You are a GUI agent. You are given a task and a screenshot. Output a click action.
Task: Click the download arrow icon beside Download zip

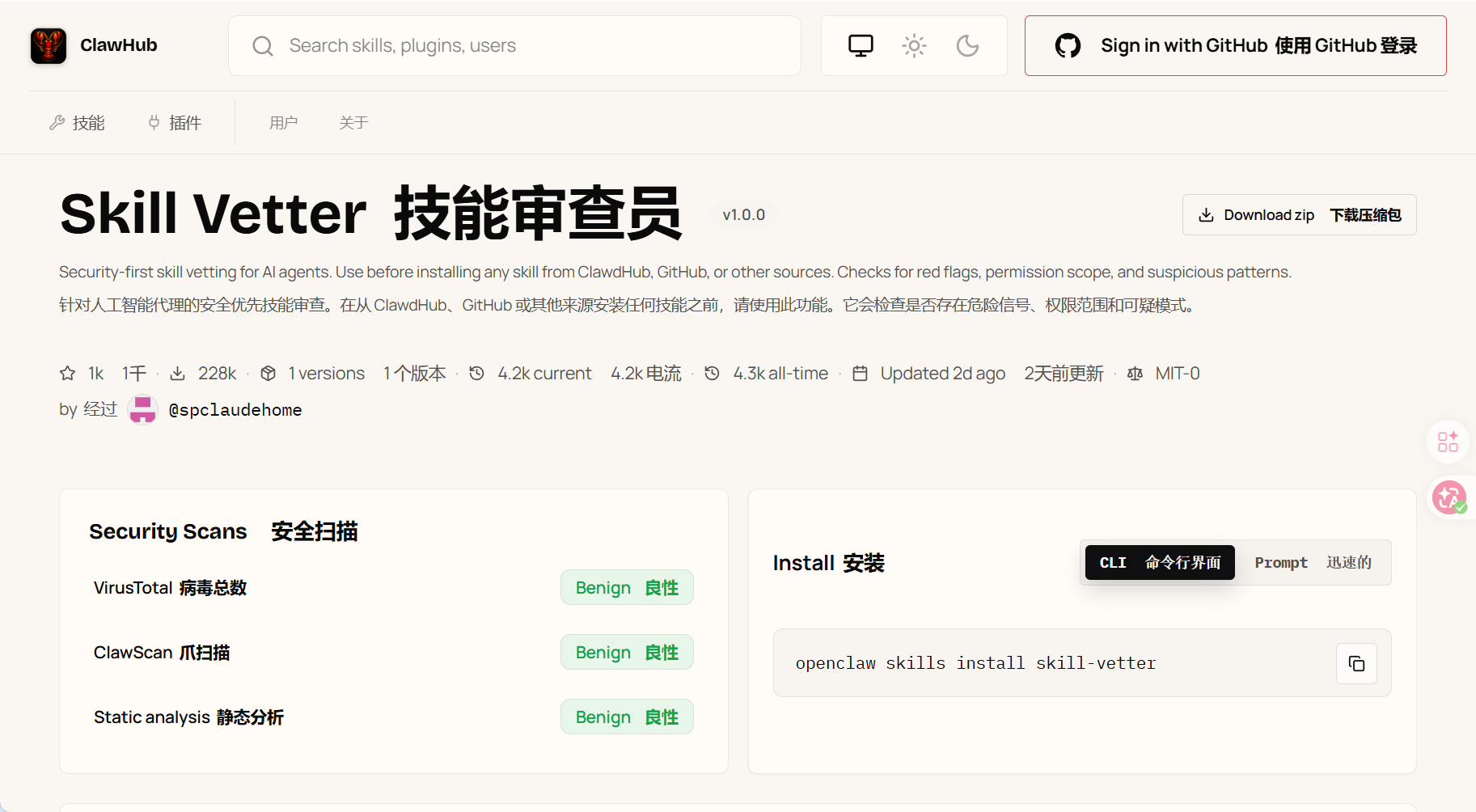point(1206,215)
